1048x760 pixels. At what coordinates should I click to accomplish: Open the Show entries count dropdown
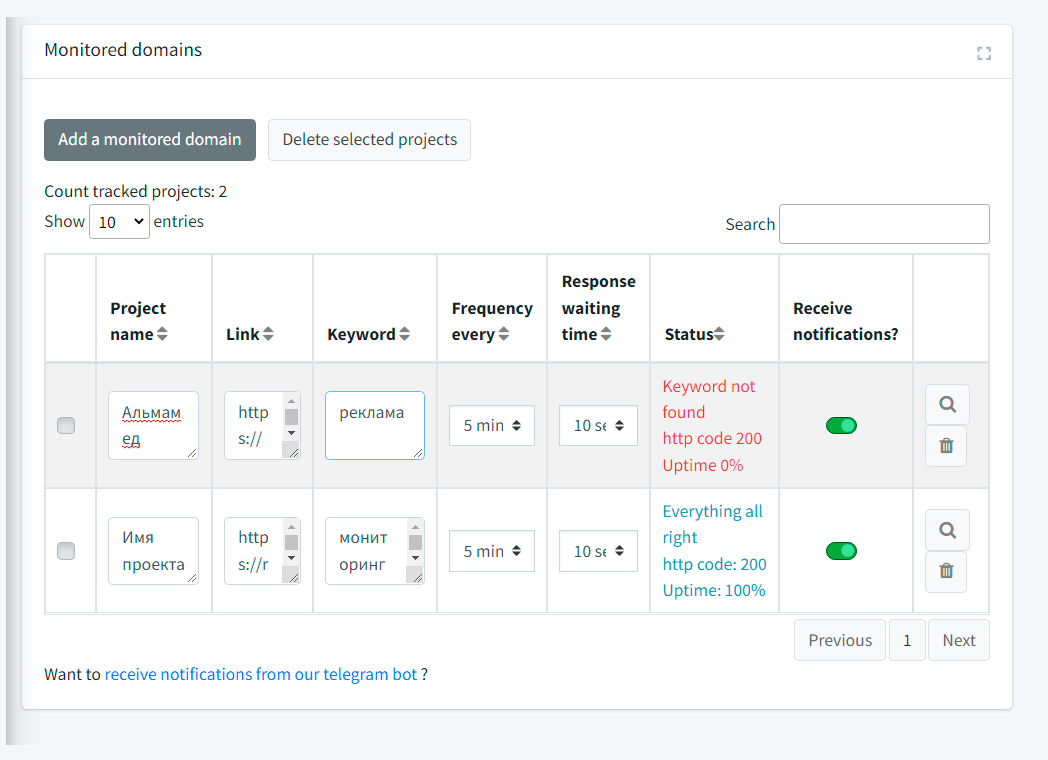(119, 222)
